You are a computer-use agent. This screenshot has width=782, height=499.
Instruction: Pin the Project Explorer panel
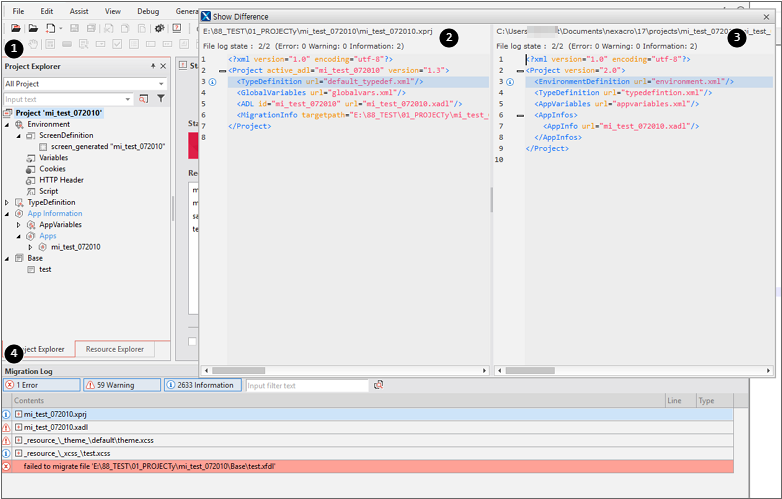pyautogui.click(x=153, y=66)
